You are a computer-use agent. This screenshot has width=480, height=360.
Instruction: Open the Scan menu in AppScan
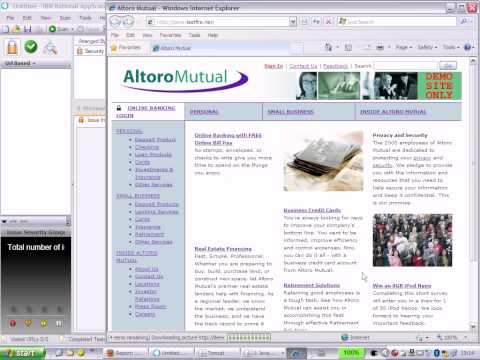click(65, 18)
